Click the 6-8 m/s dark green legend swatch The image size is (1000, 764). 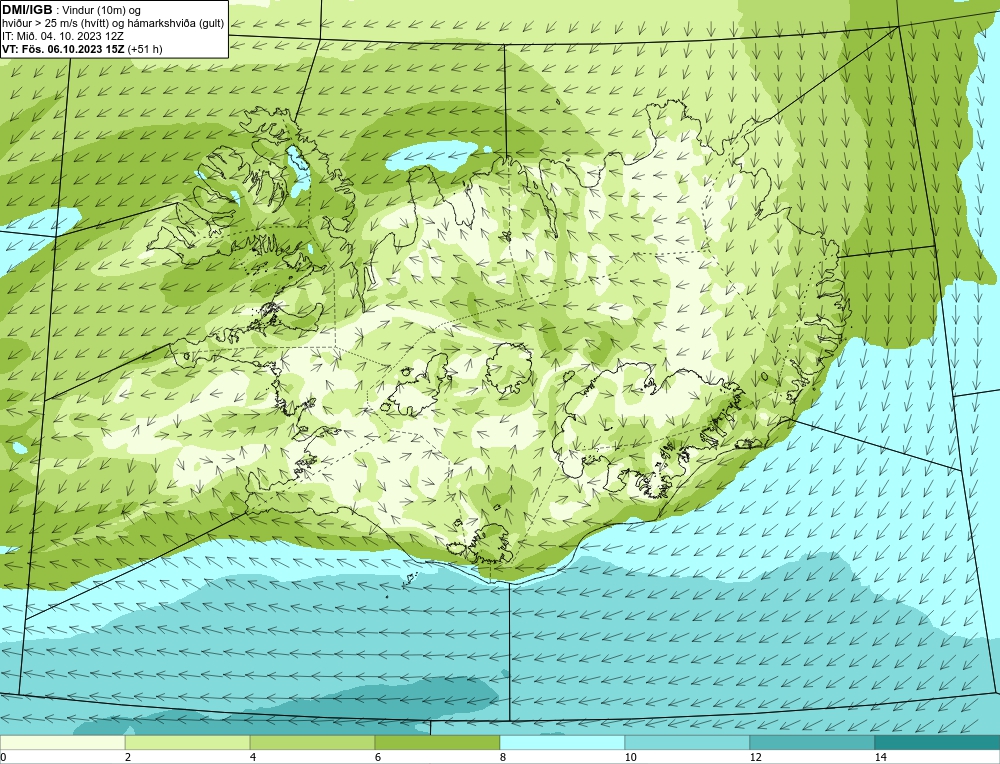(x=438, y=742)
